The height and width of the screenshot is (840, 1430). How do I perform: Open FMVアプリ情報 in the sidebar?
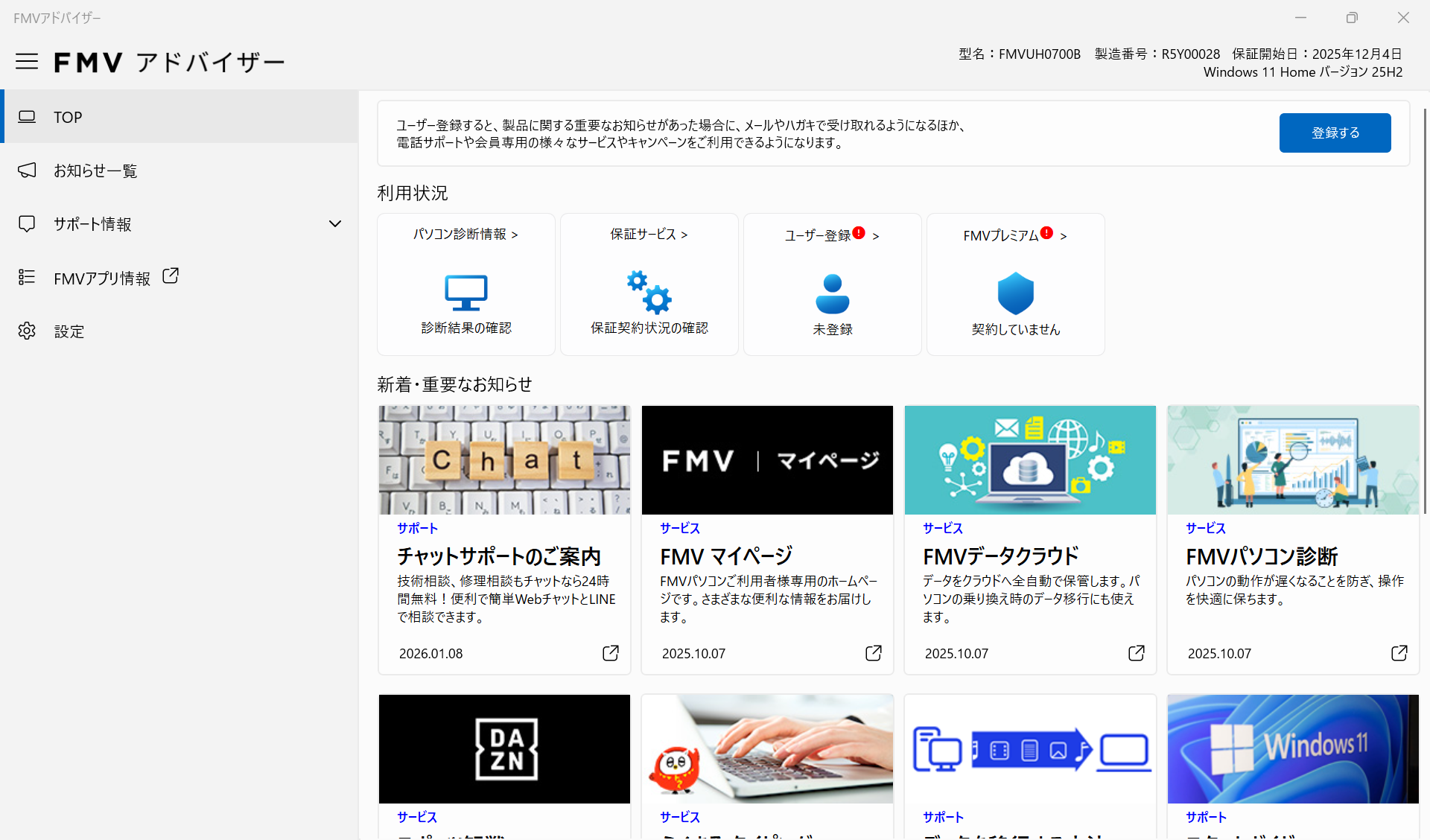(102, 278)
